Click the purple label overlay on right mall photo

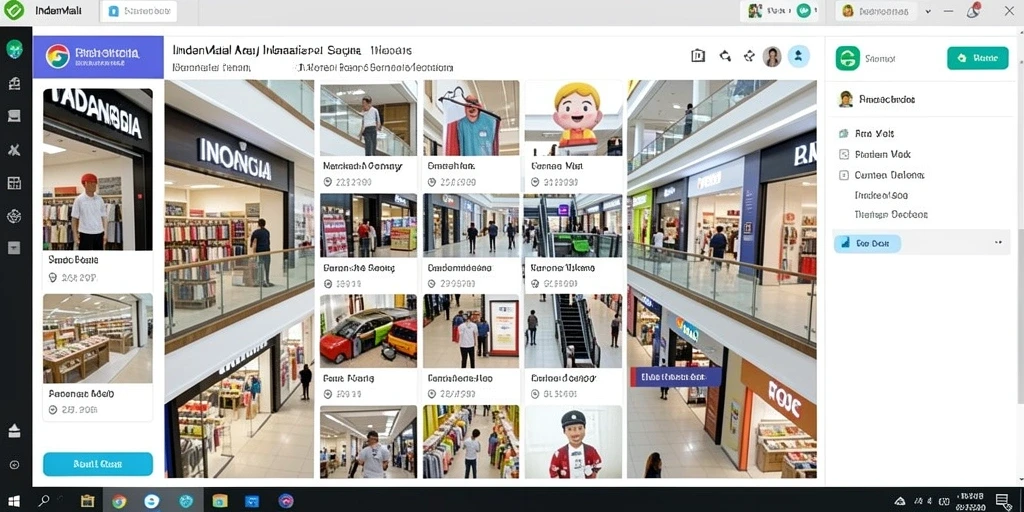click(x=675, y=377)
